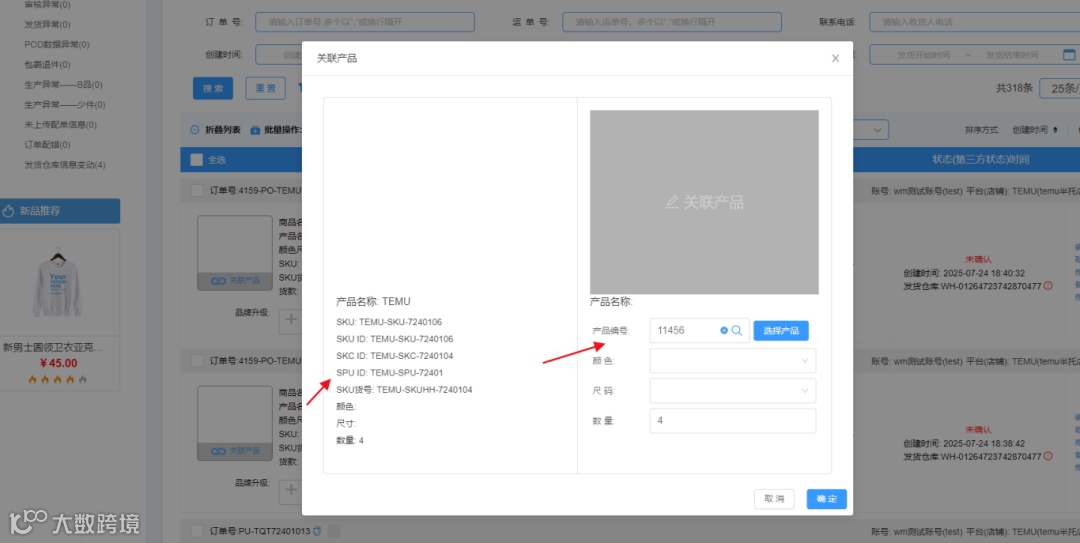1080x543 pixels.
Task: Click the SPU ID: TEMU-SPU-72401 text
Action: 390,373
